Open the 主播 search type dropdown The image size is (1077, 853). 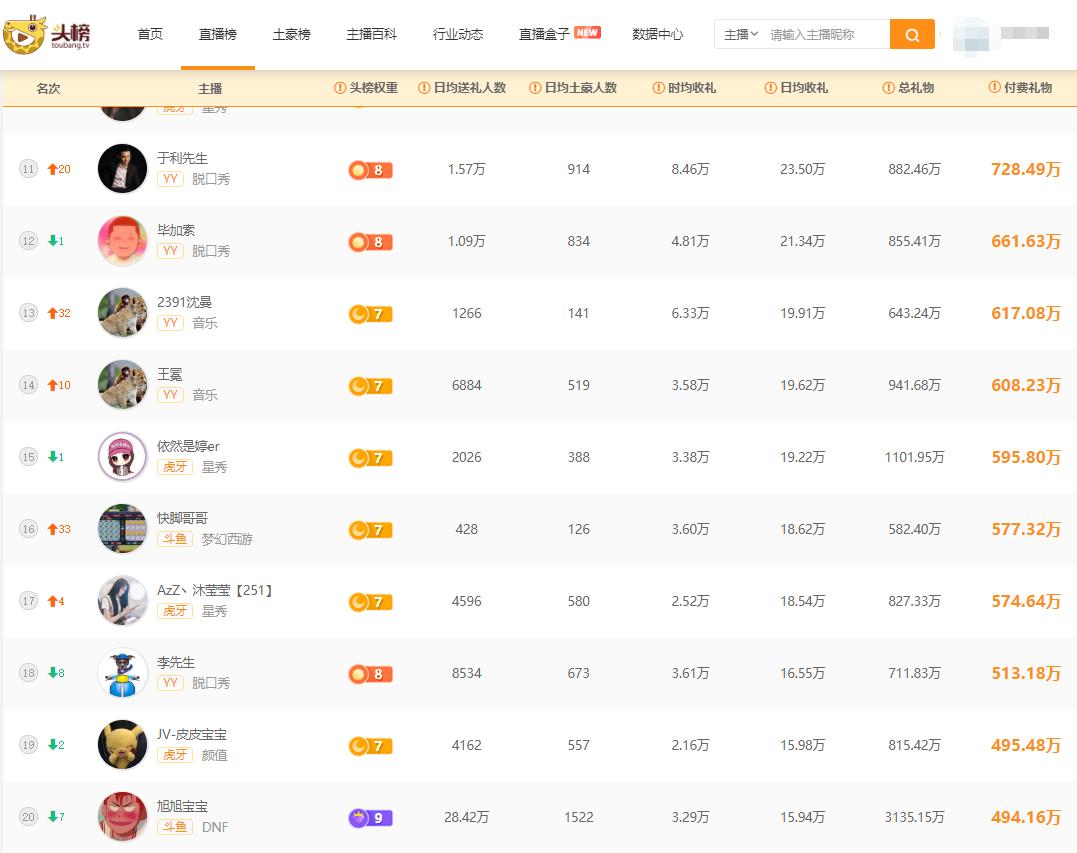740,34
